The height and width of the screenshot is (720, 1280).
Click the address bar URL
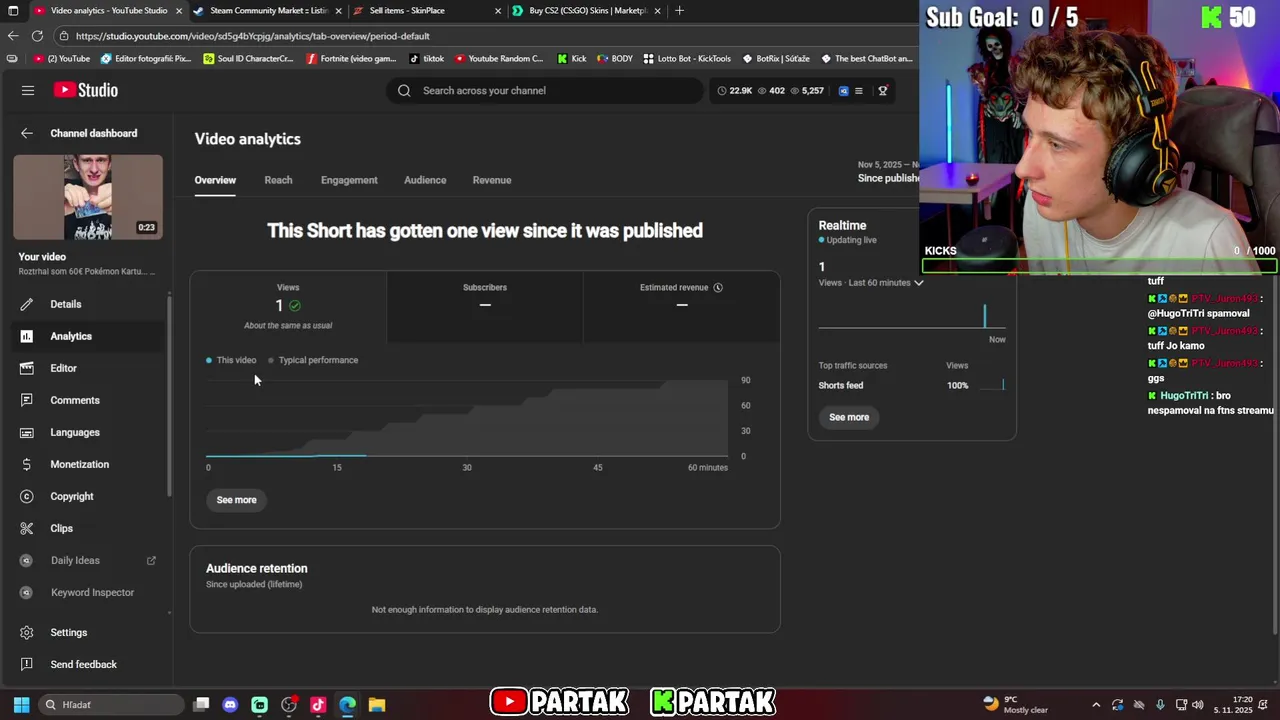(253, 36)
